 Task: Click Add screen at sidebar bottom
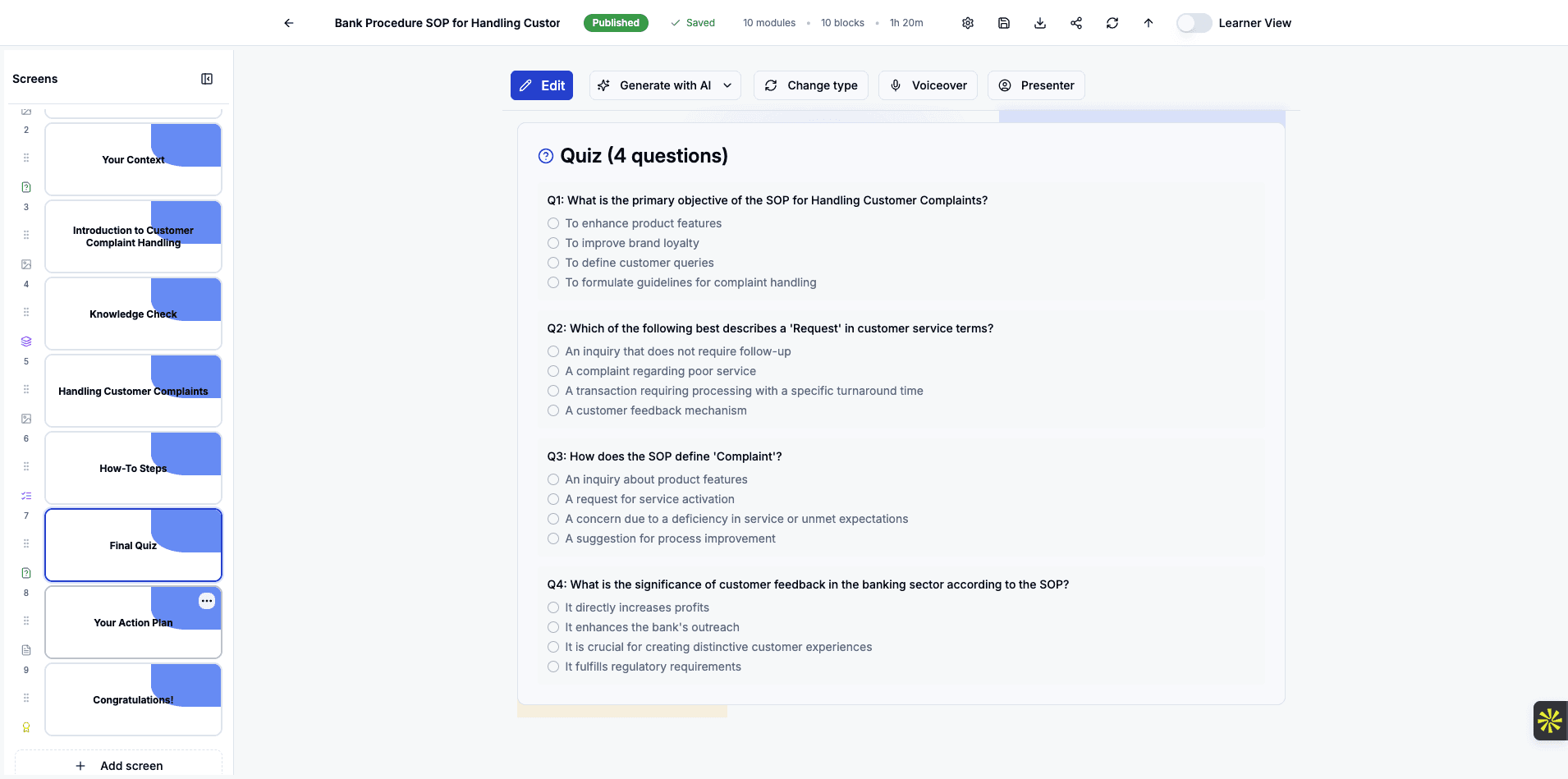(x=119, y=765)
